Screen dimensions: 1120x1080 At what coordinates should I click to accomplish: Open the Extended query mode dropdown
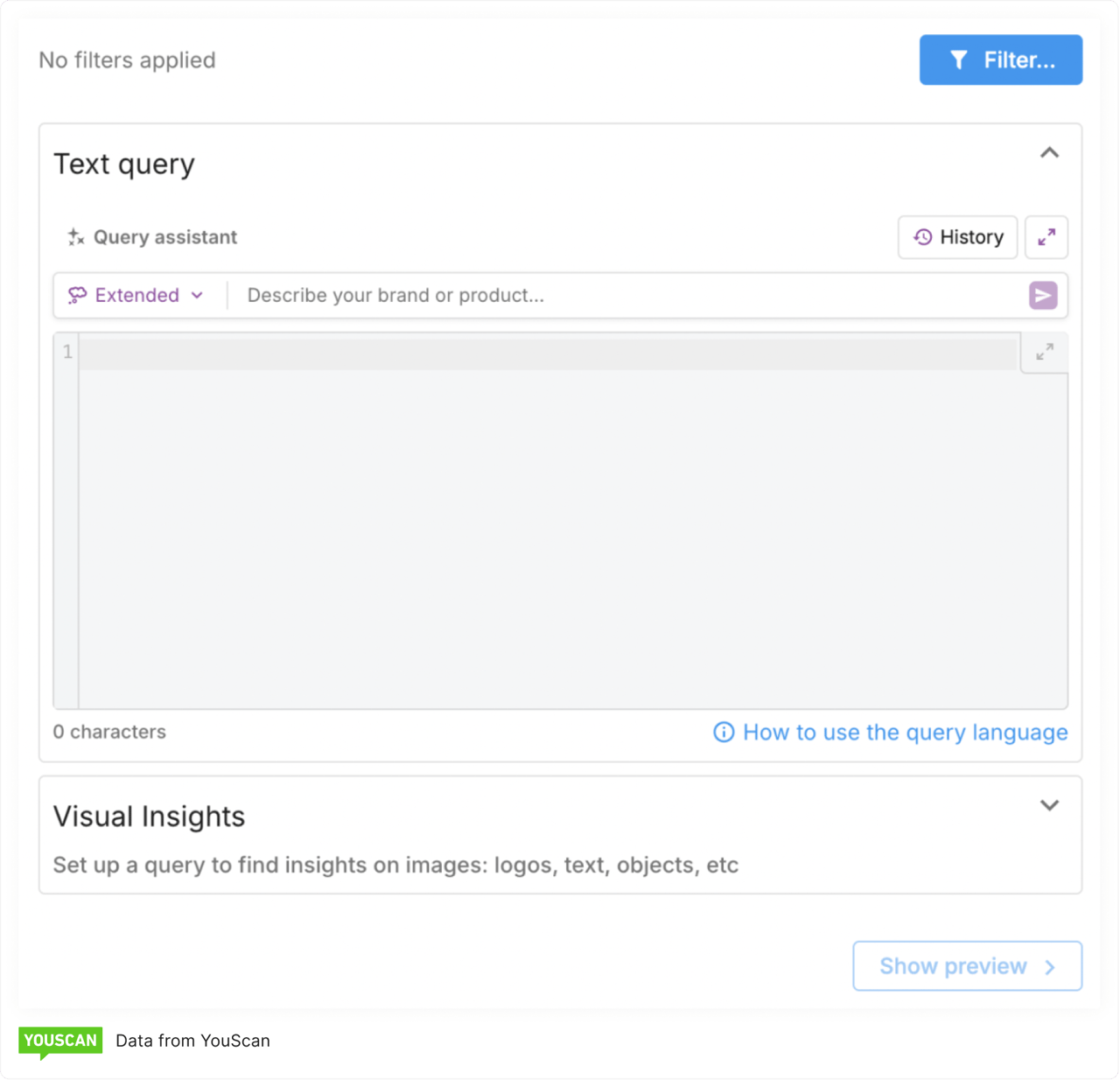click(136, 295)
